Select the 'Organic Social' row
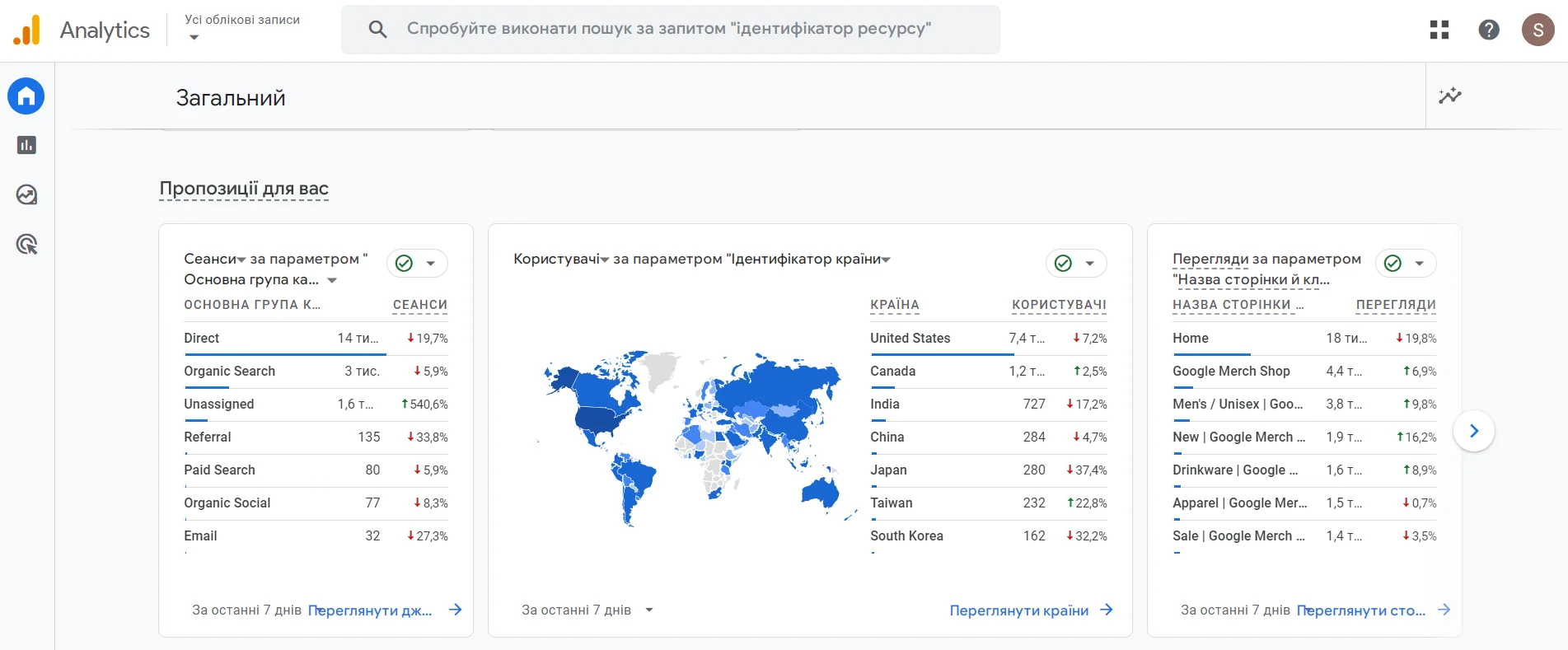 pyautogui.click(x=316, y=503)
